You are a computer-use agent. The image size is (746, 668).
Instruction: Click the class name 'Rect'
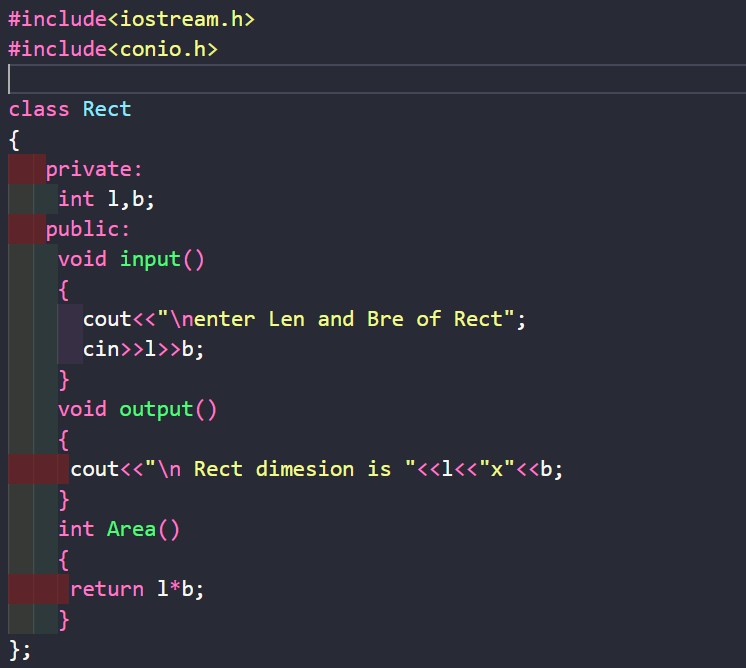(x=107, y=109)
